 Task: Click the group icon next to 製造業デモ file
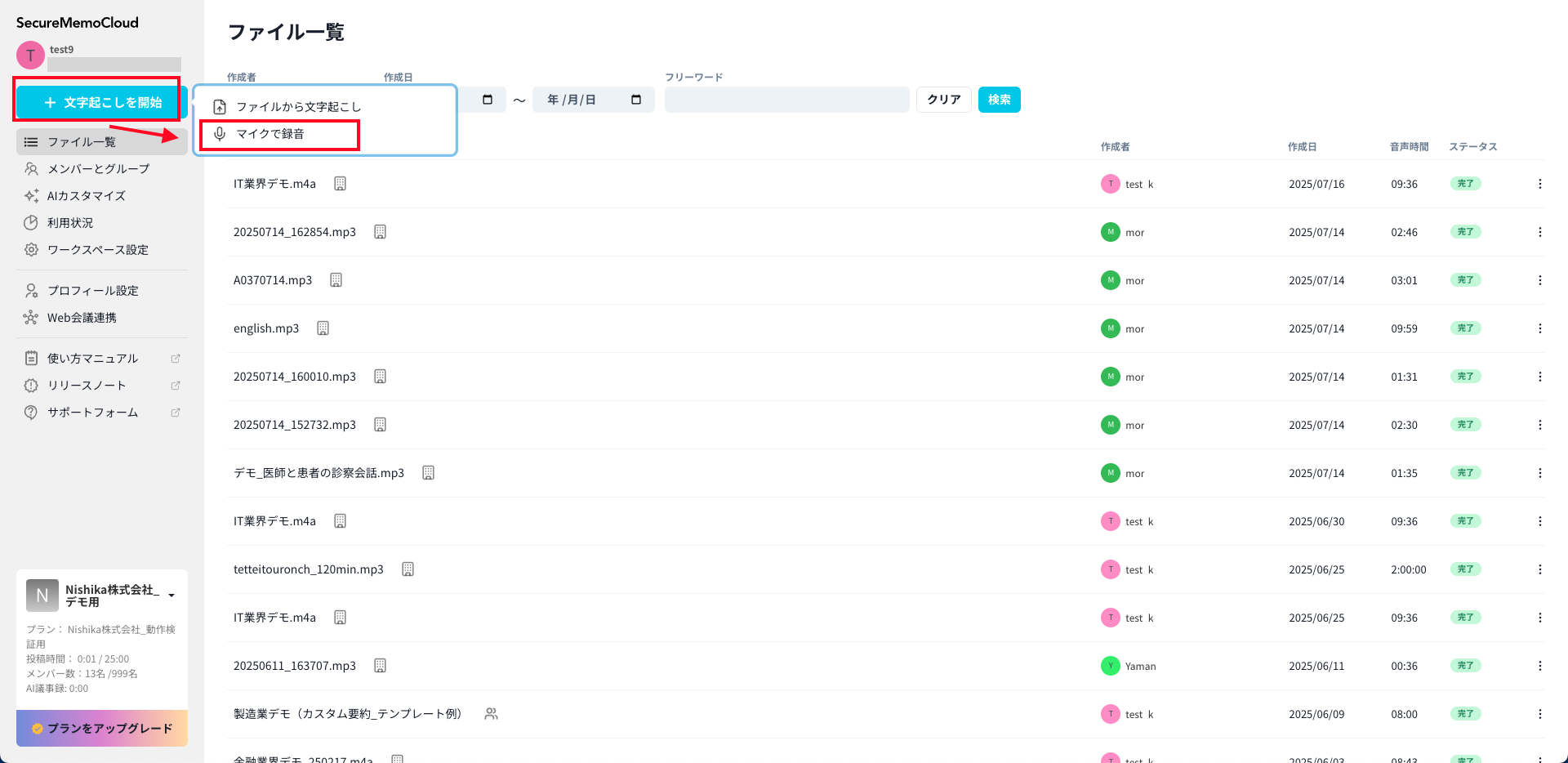point(491,714)
